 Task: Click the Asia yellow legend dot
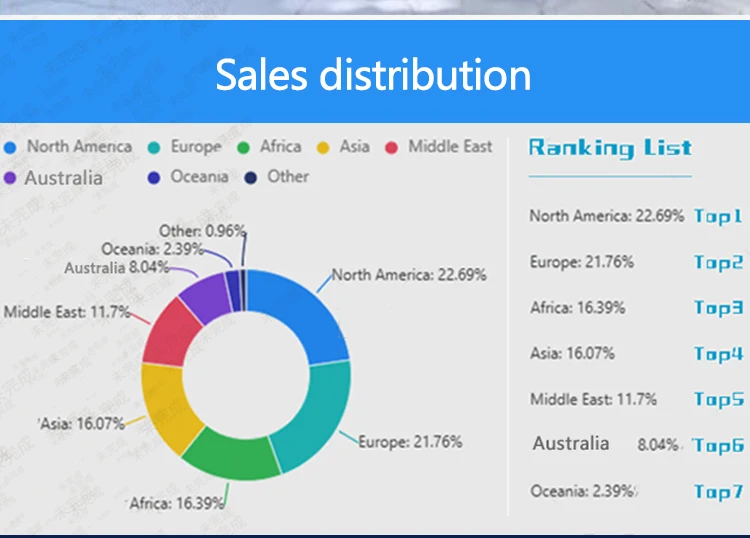(x=323, y=148)
